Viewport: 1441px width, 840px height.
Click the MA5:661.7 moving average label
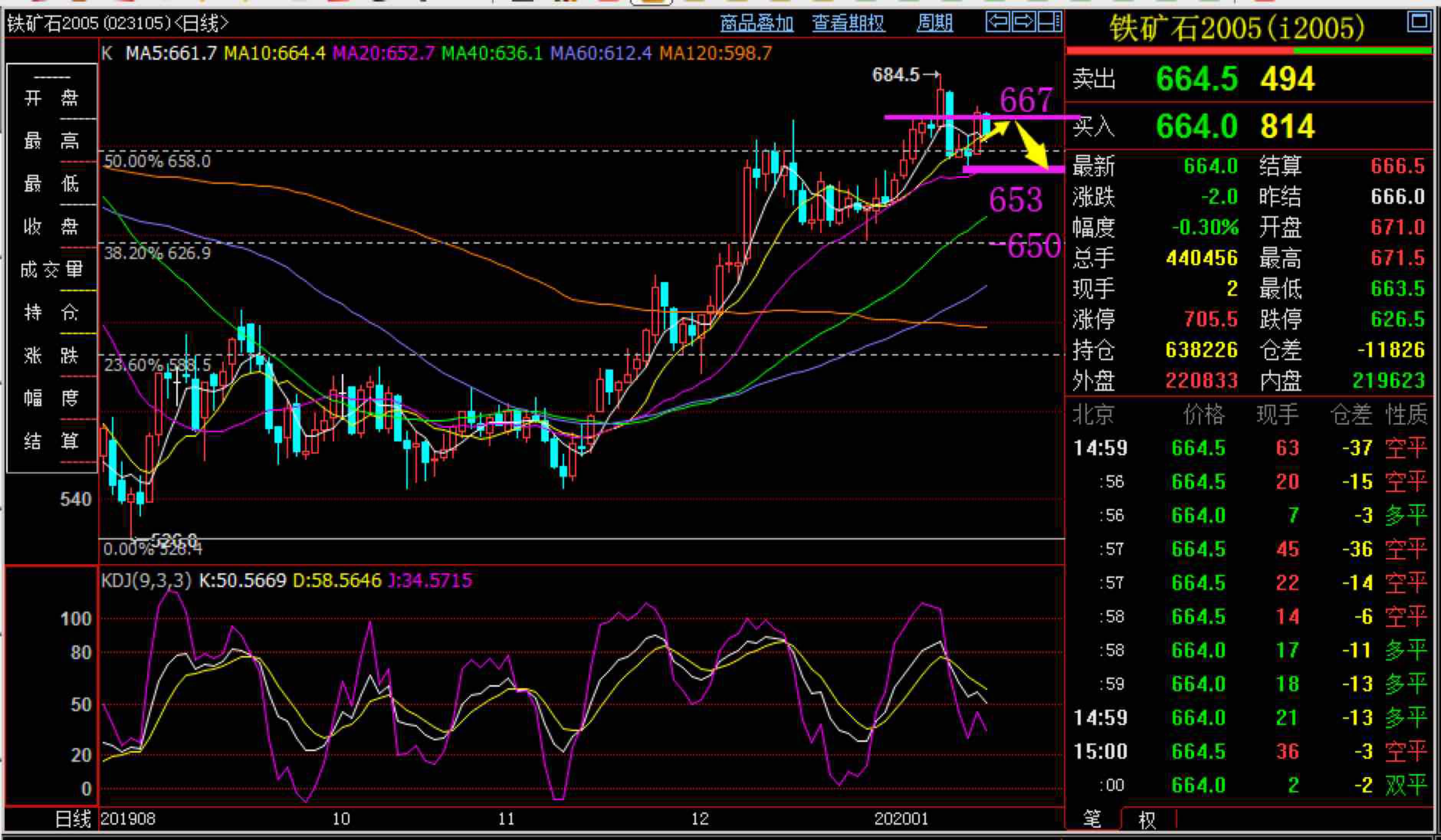(x=171, y=53)
